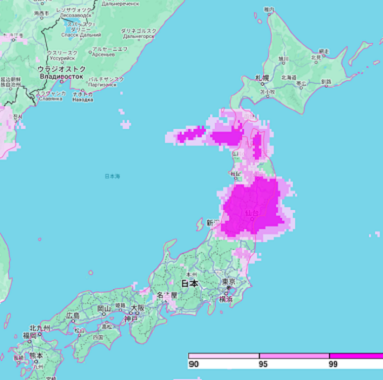Click the Vladivostok city marker dot
Image resolution: width=383 pixels, height=380 pixels.
[x=62, y=81]
